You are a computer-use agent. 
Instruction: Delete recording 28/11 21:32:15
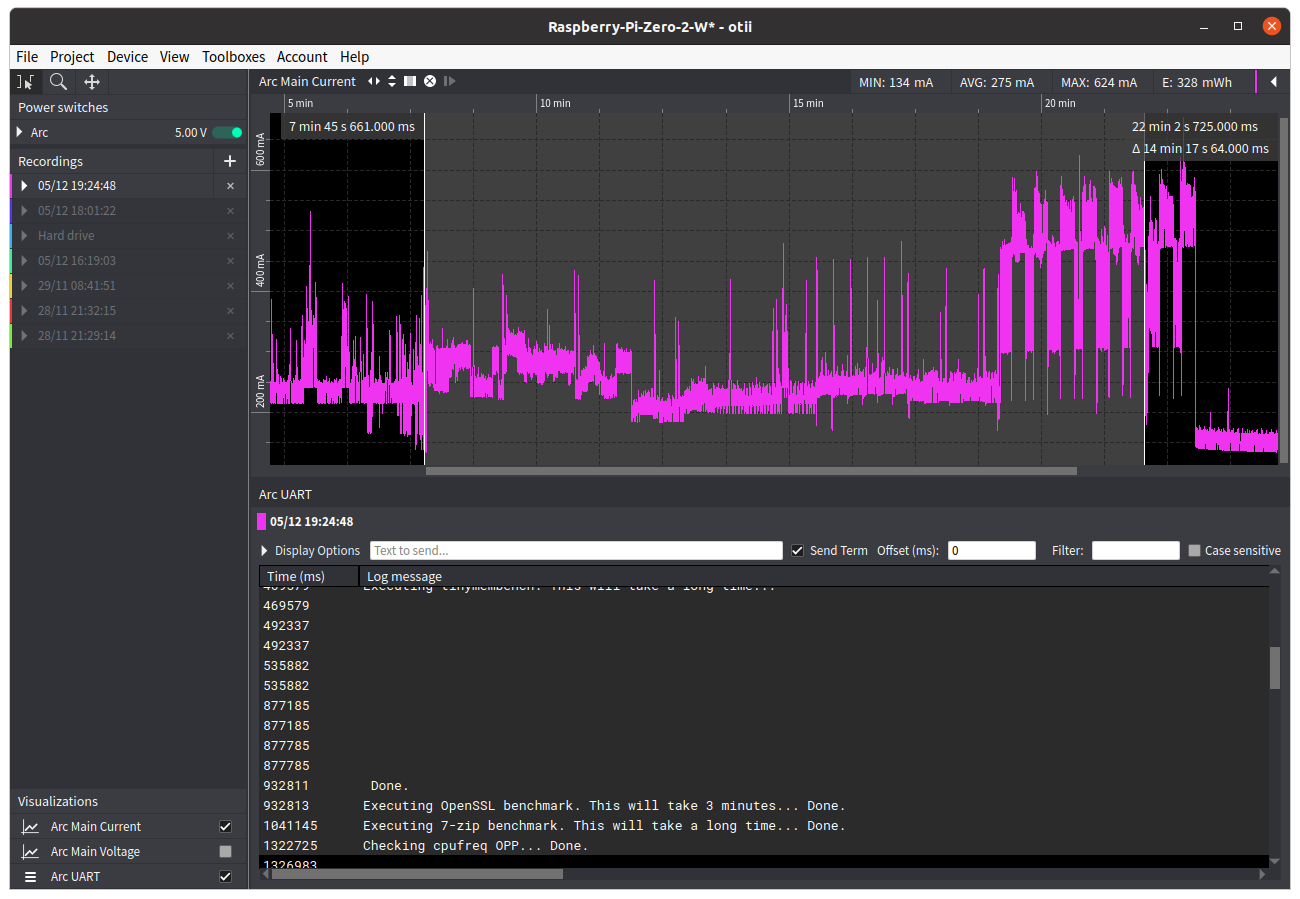click(x=230, y=311)
